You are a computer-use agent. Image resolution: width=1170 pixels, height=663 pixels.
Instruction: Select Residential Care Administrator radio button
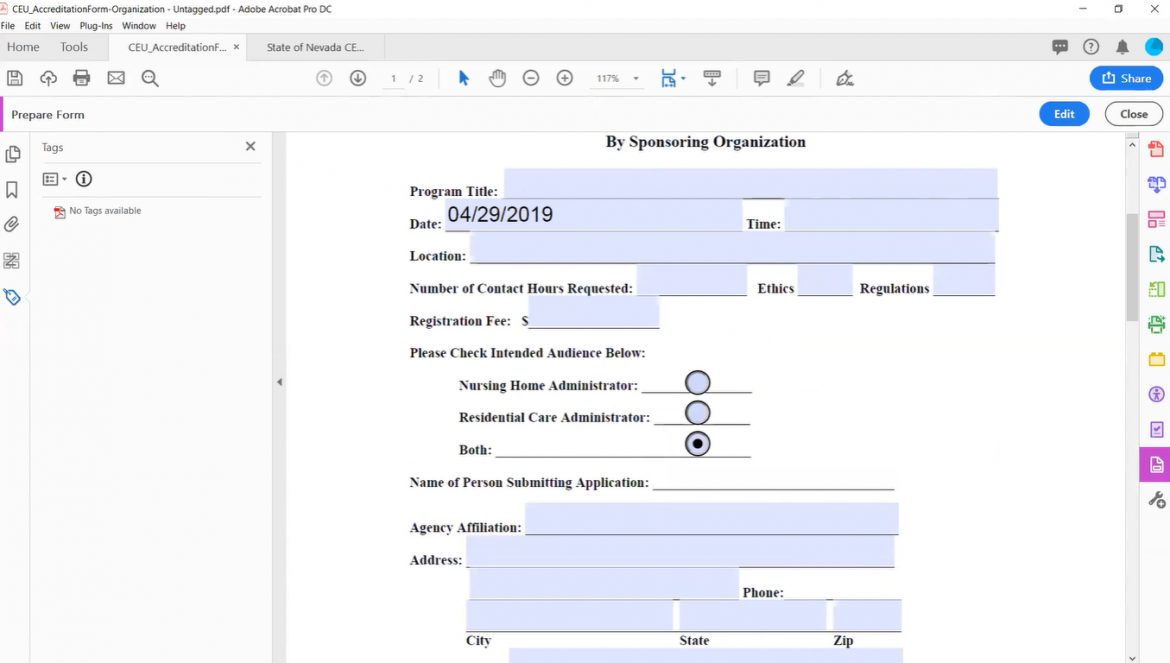click(x=699, y=412)
